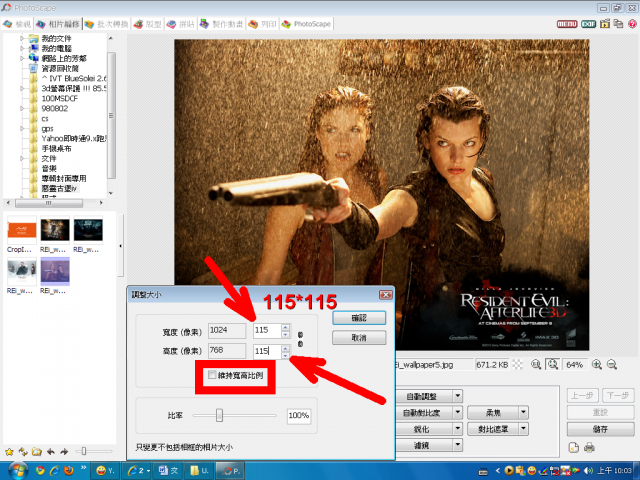640x480 pixels.
Task: Go to the PhotoScape home tab
Action: 307,24
